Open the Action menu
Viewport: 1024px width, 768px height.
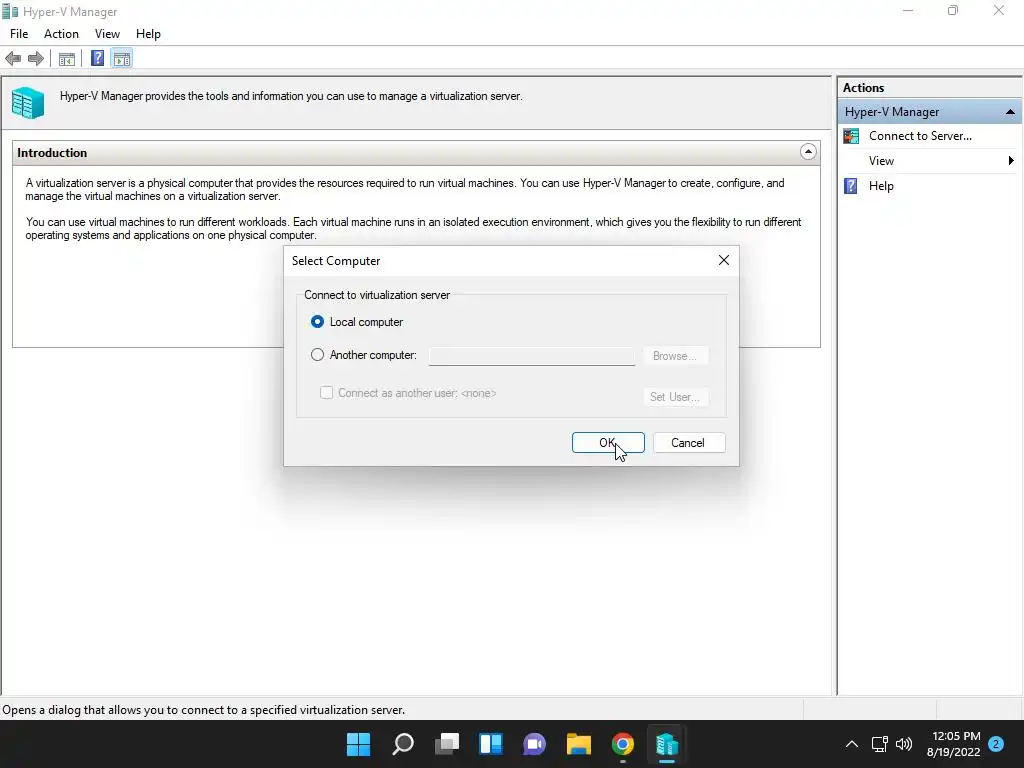61,34
